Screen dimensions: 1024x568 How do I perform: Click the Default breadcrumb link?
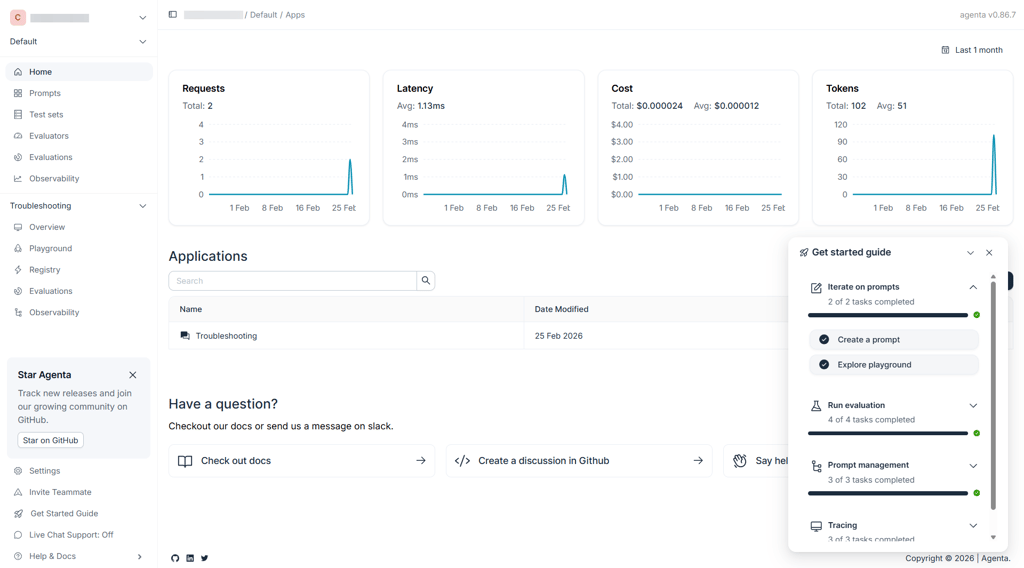tap(263, 14)
